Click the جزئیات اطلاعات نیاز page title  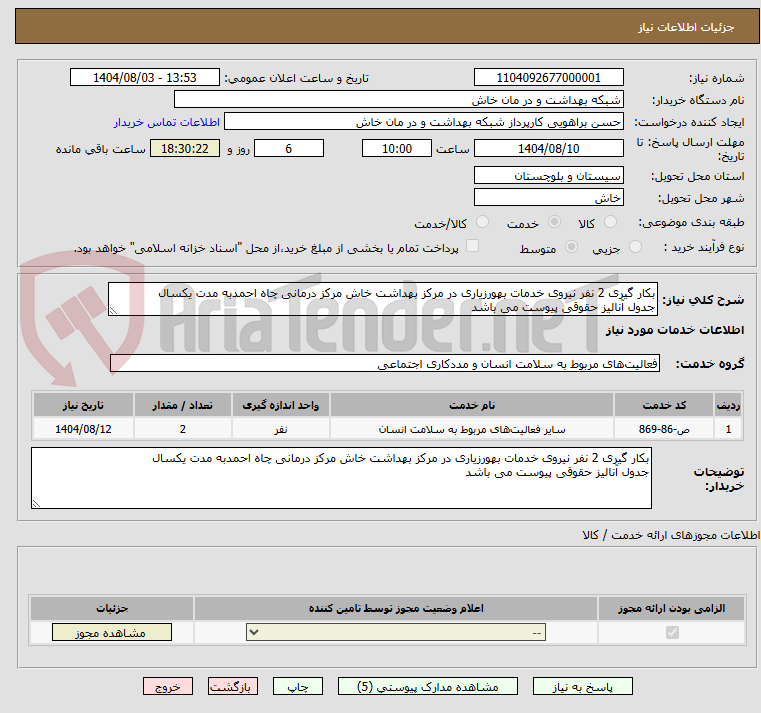[686, 27]
